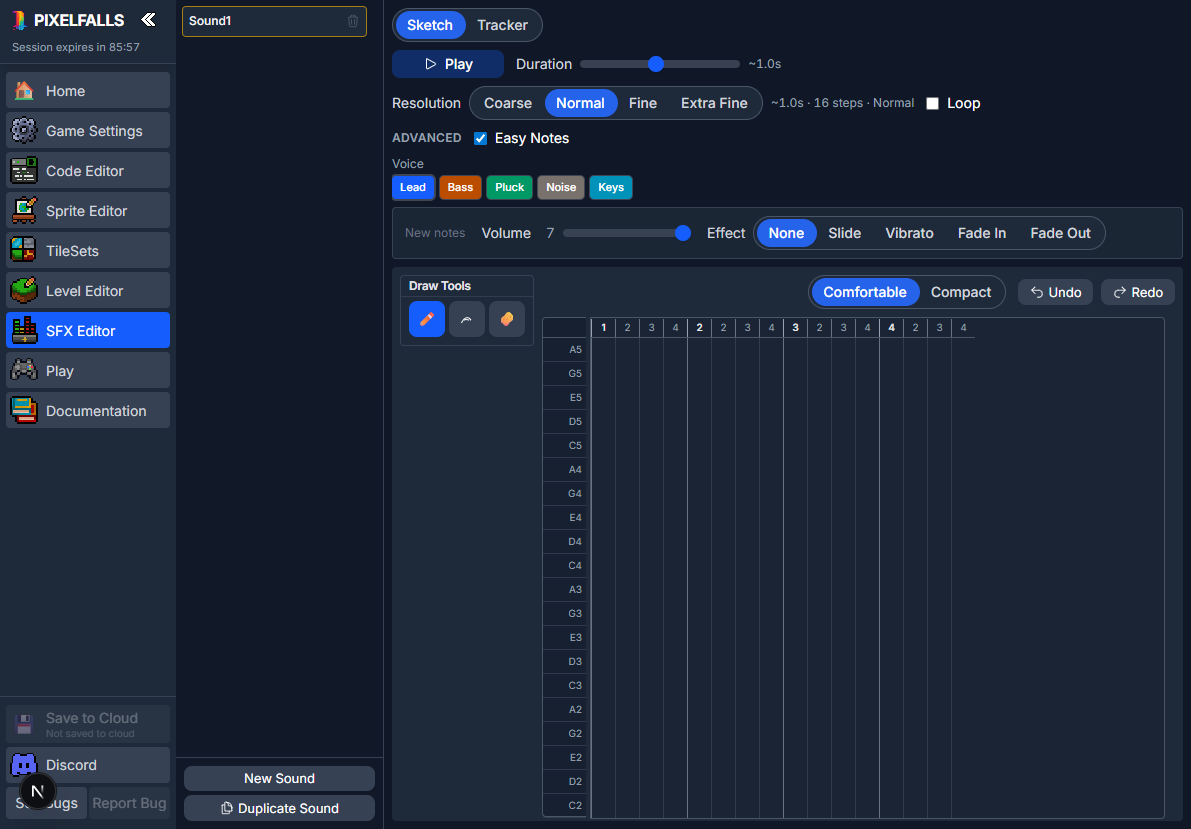
Task: Set resolution to Coarse
Action: [x=507, y=103]
